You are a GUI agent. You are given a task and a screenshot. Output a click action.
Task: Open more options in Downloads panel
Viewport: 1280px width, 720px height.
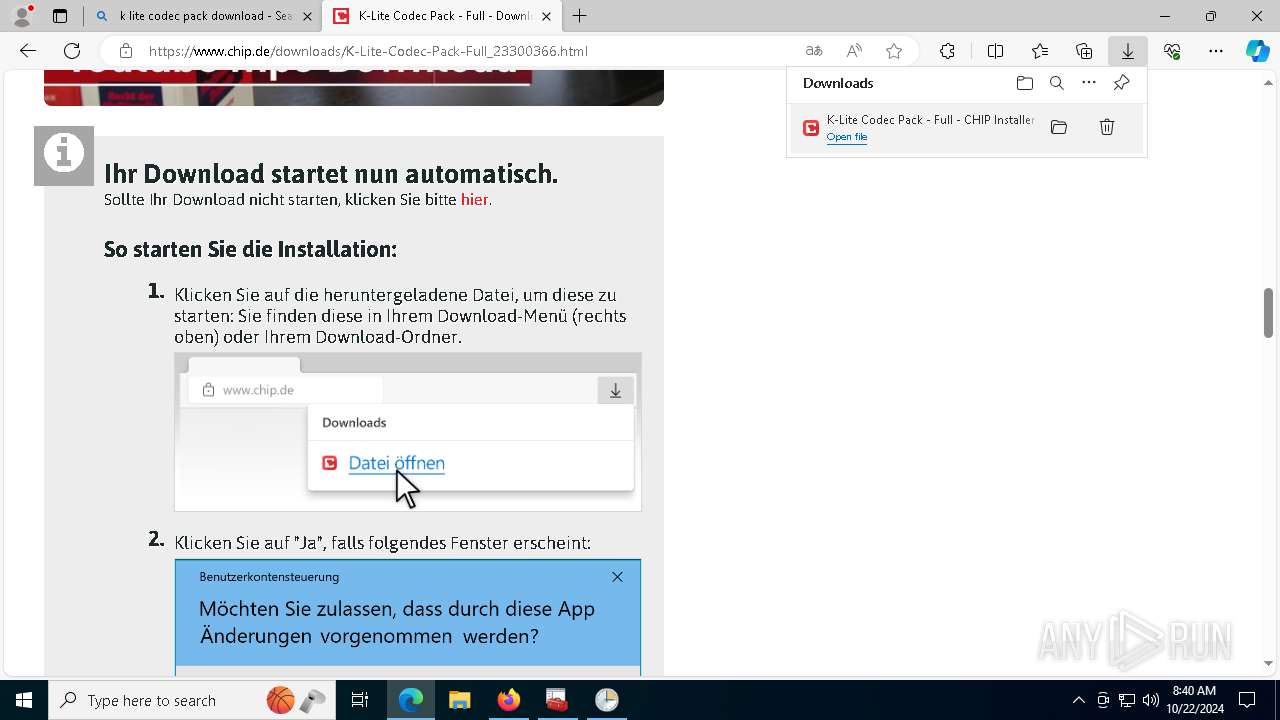[1089, 83]
